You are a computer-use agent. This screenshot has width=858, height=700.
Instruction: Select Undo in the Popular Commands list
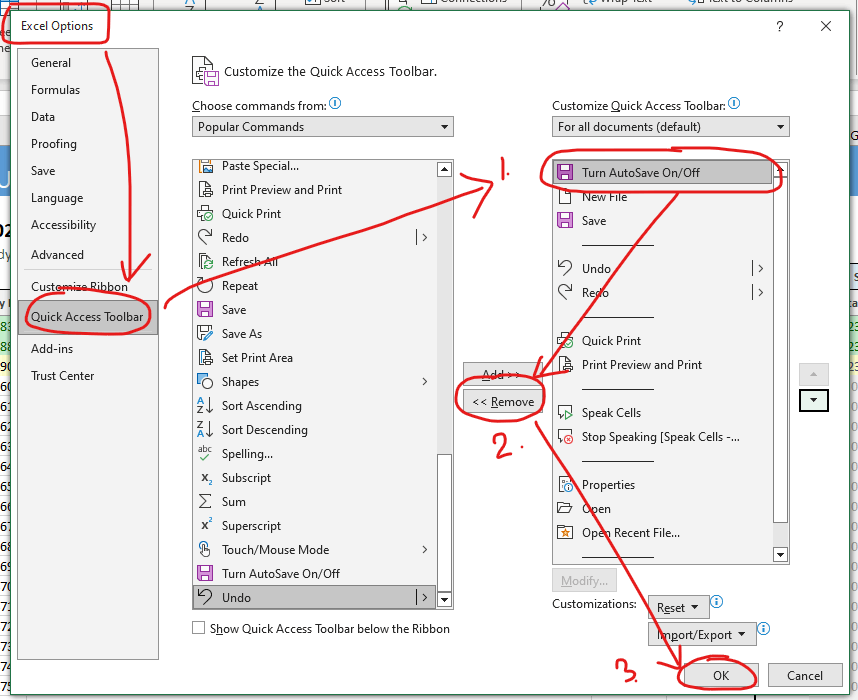[315, 598]
